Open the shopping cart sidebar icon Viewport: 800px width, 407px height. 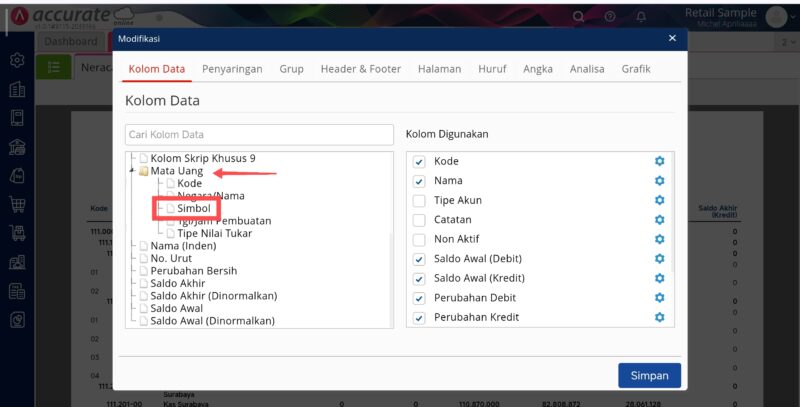[x=17, y=205]
